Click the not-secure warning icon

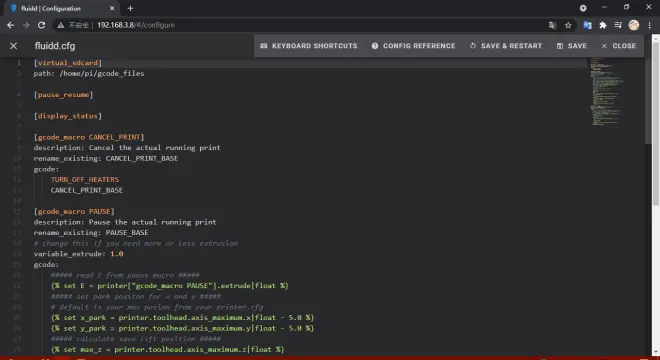tap(61, 25)
